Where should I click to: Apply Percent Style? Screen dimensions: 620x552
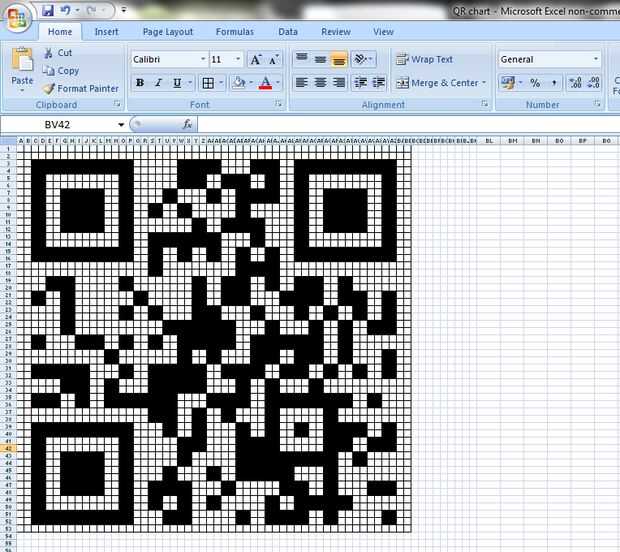coord(535,83)
